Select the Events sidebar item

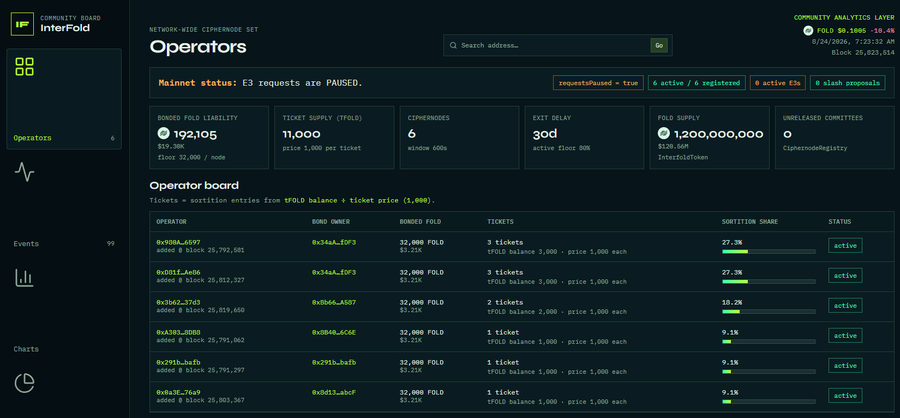pyautogui.click(x=26, y=244)
